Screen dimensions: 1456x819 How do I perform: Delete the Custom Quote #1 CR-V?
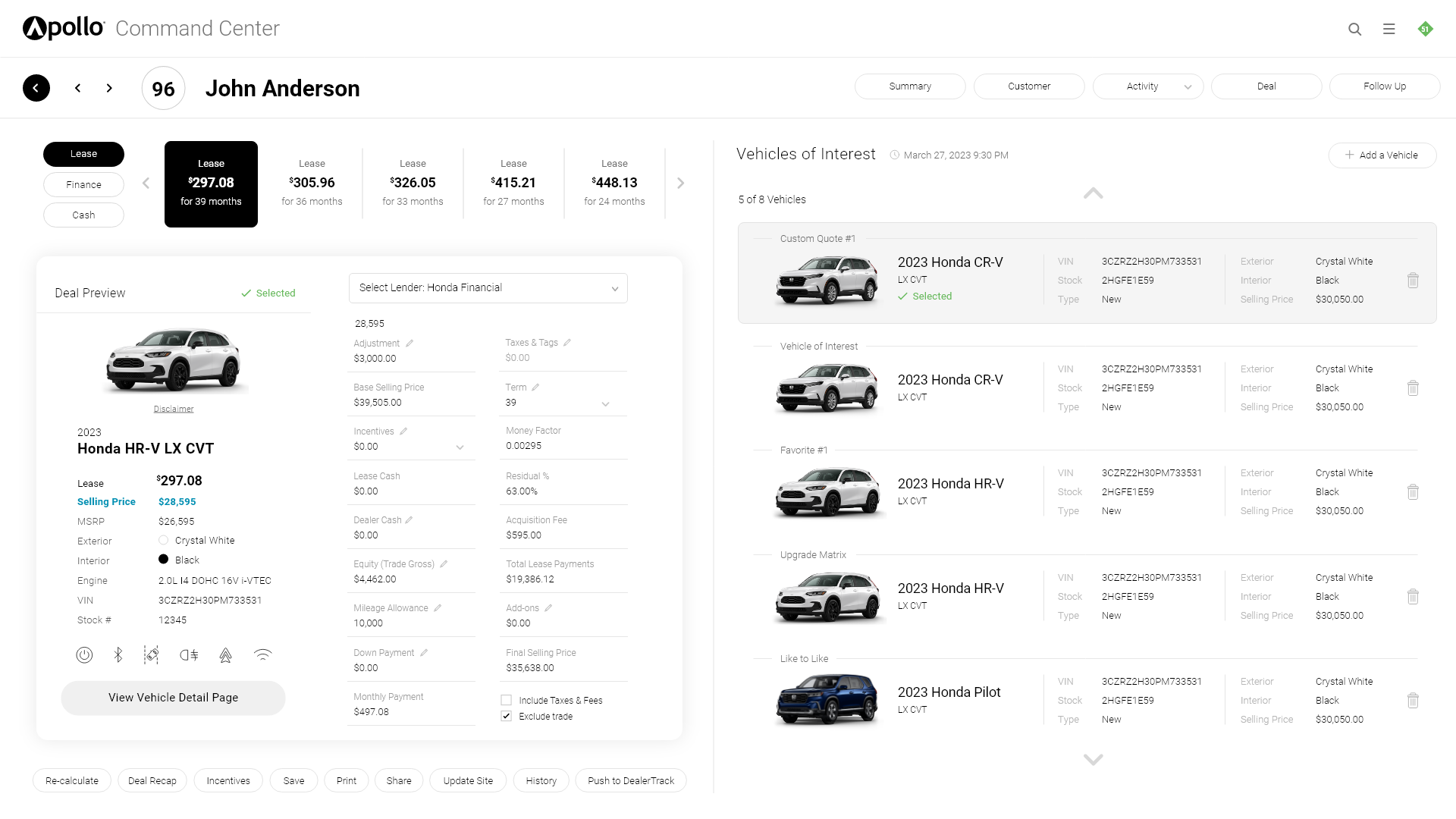click(1413, 281)
